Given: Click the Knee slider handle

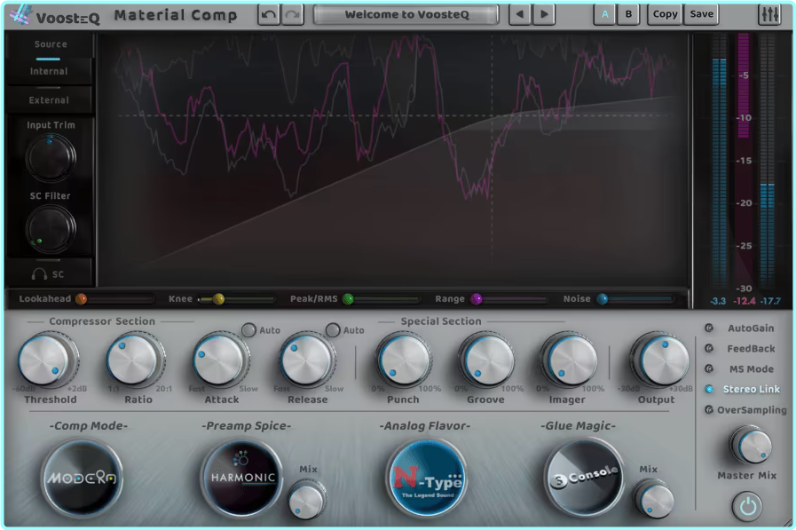Looking at the screenshot, I should (x=218, y=299).
